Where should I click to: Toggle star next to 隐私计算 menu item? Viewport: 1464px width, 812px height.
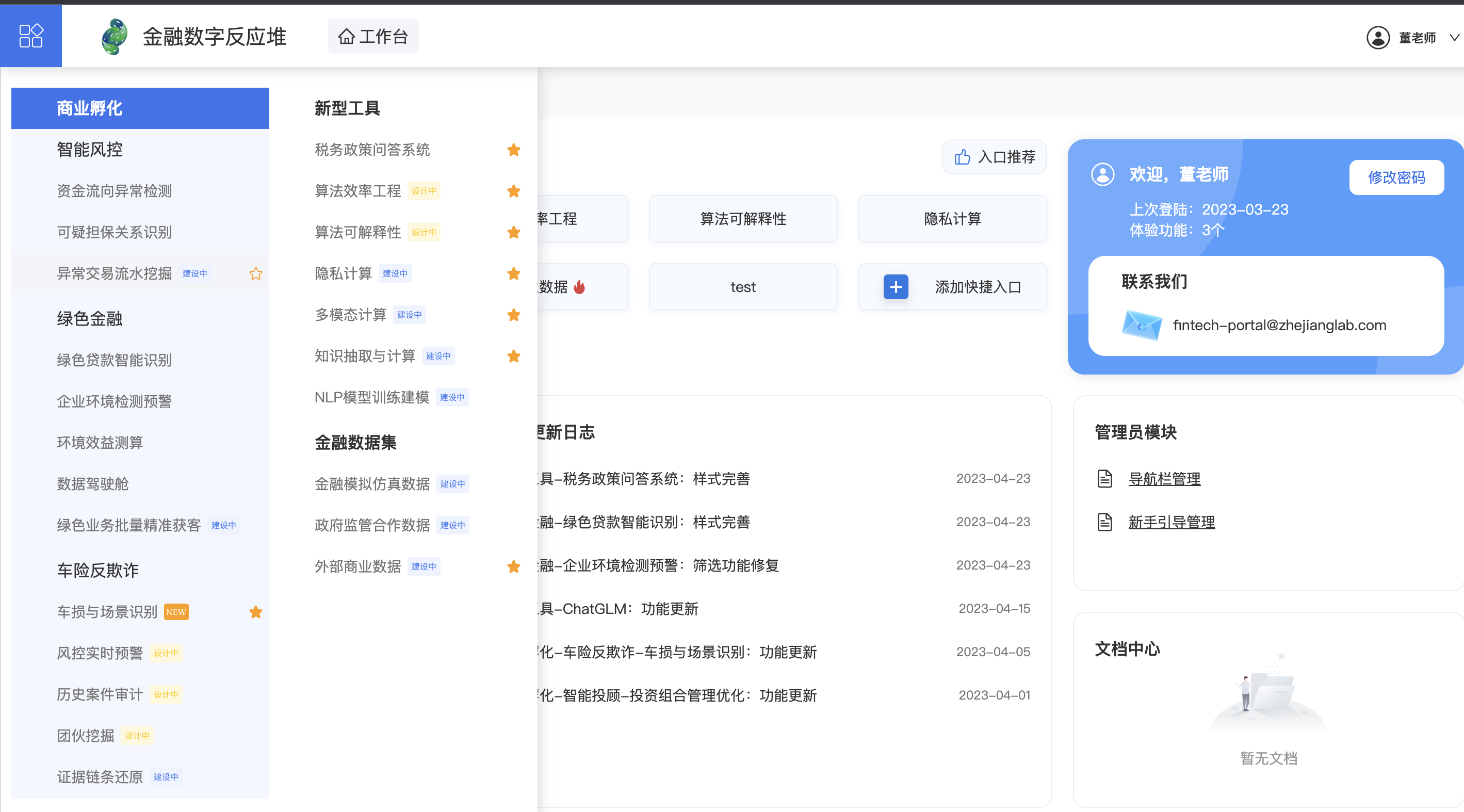point(514,273)
